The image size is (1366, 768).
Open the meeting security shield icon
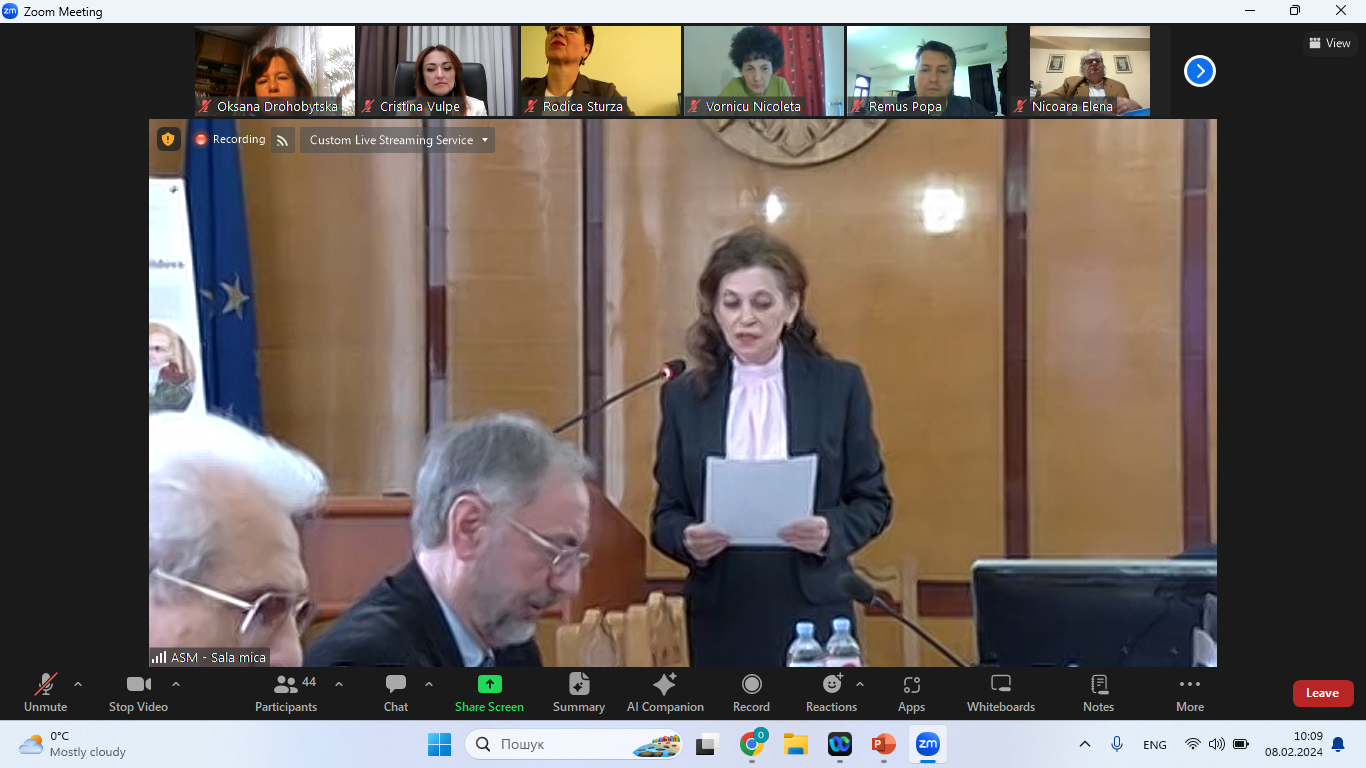(x=168, y=139)
